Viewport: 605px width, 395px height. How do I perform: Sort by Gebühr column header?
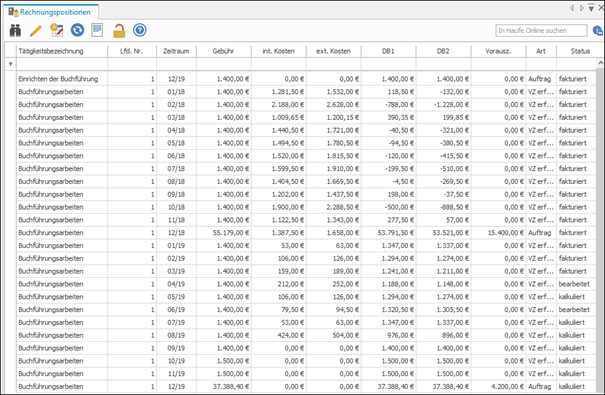click(223, 51)
